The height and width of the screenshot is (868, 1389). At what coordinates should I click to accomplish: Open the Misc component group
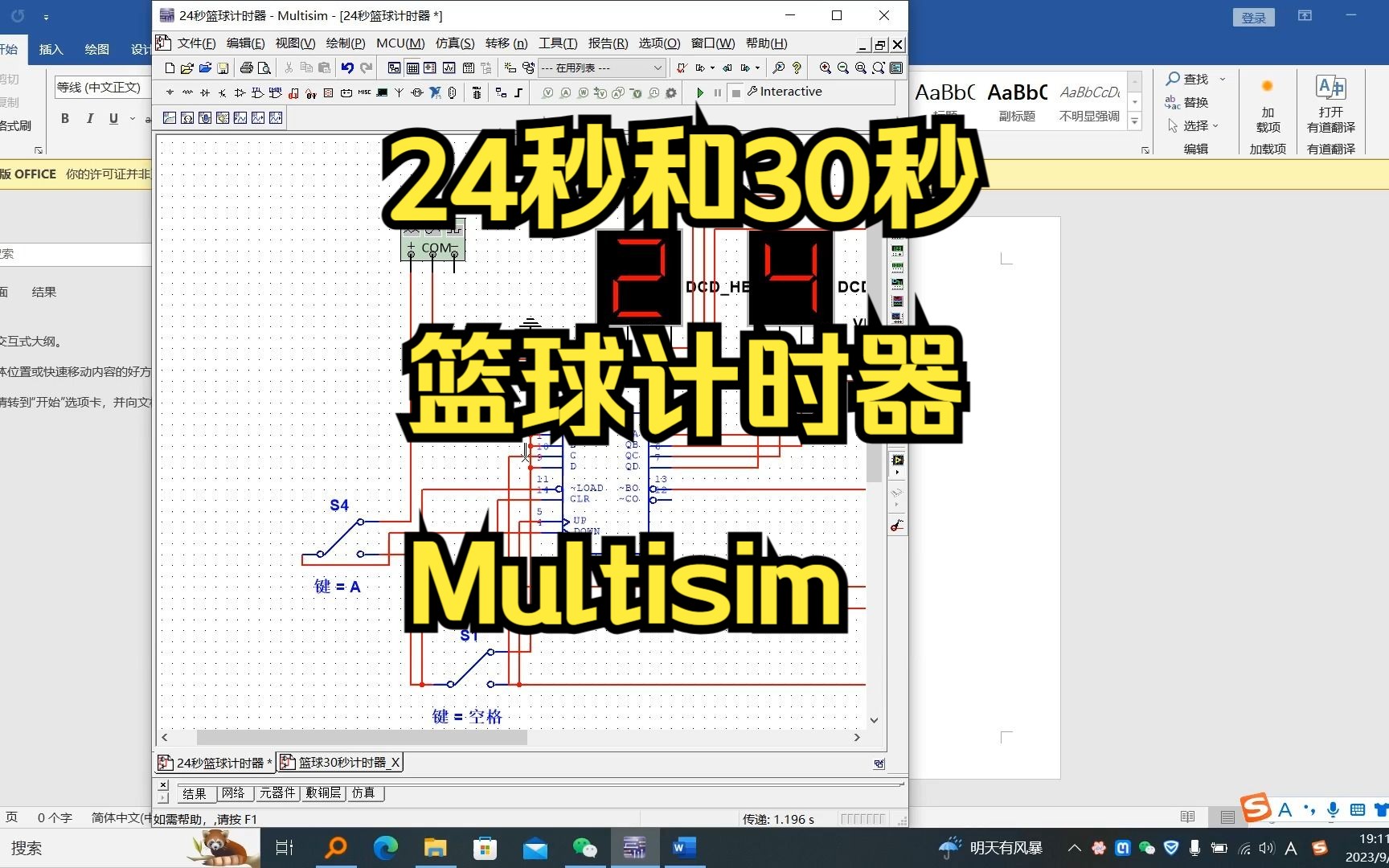click(364, 93)
